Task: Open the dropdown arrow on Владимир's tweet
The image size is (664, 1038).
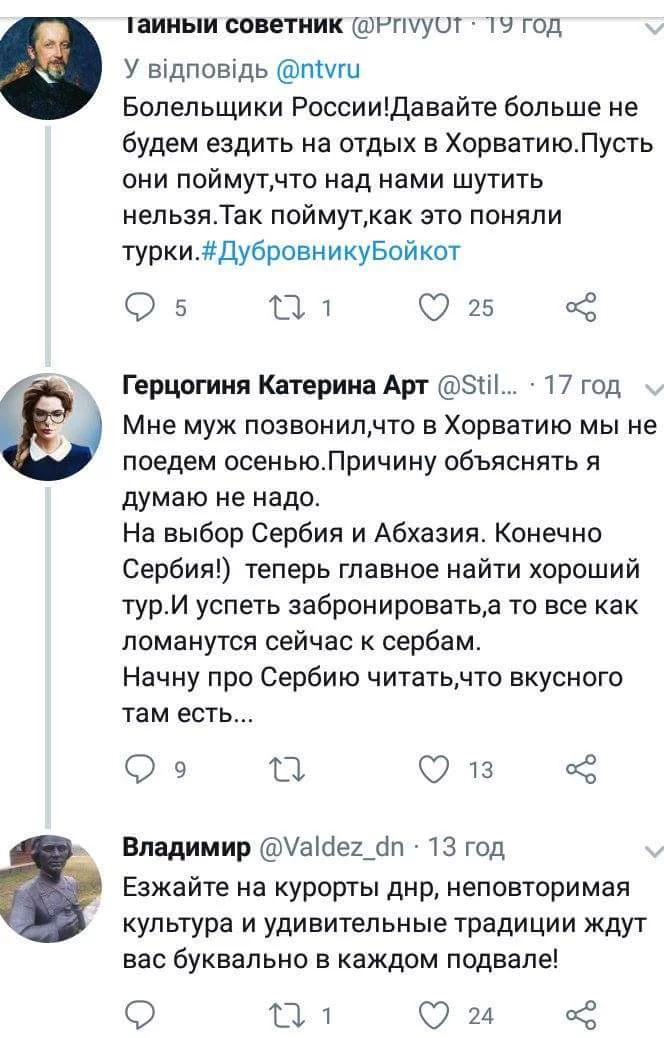Action: click(x=651, y=851)
